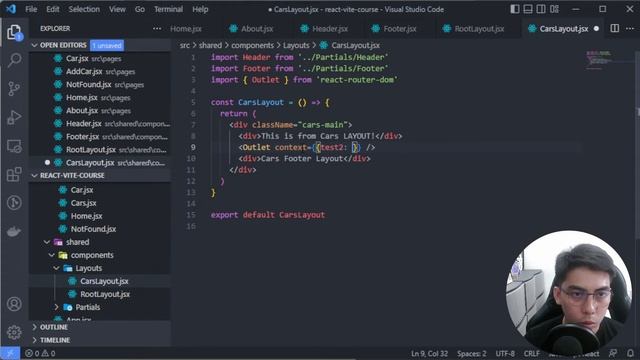Viewport: 640px width, 360px height.
Task: Open the Selection menu
Action: tap(84, 9)
